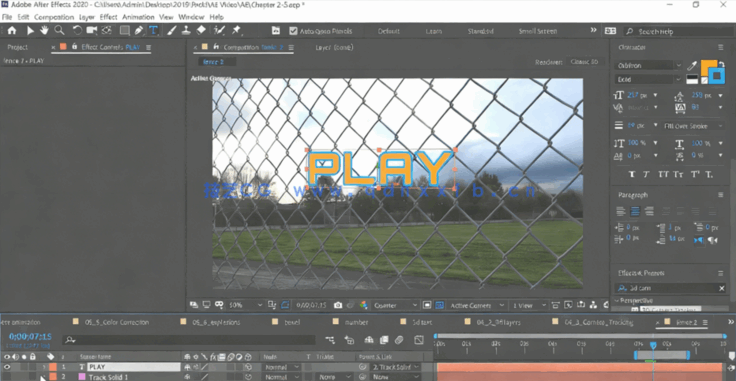Switch to the Project panel tab
Image resolution: width=736 pixels, height=381 pixels.
click(18, 47)
